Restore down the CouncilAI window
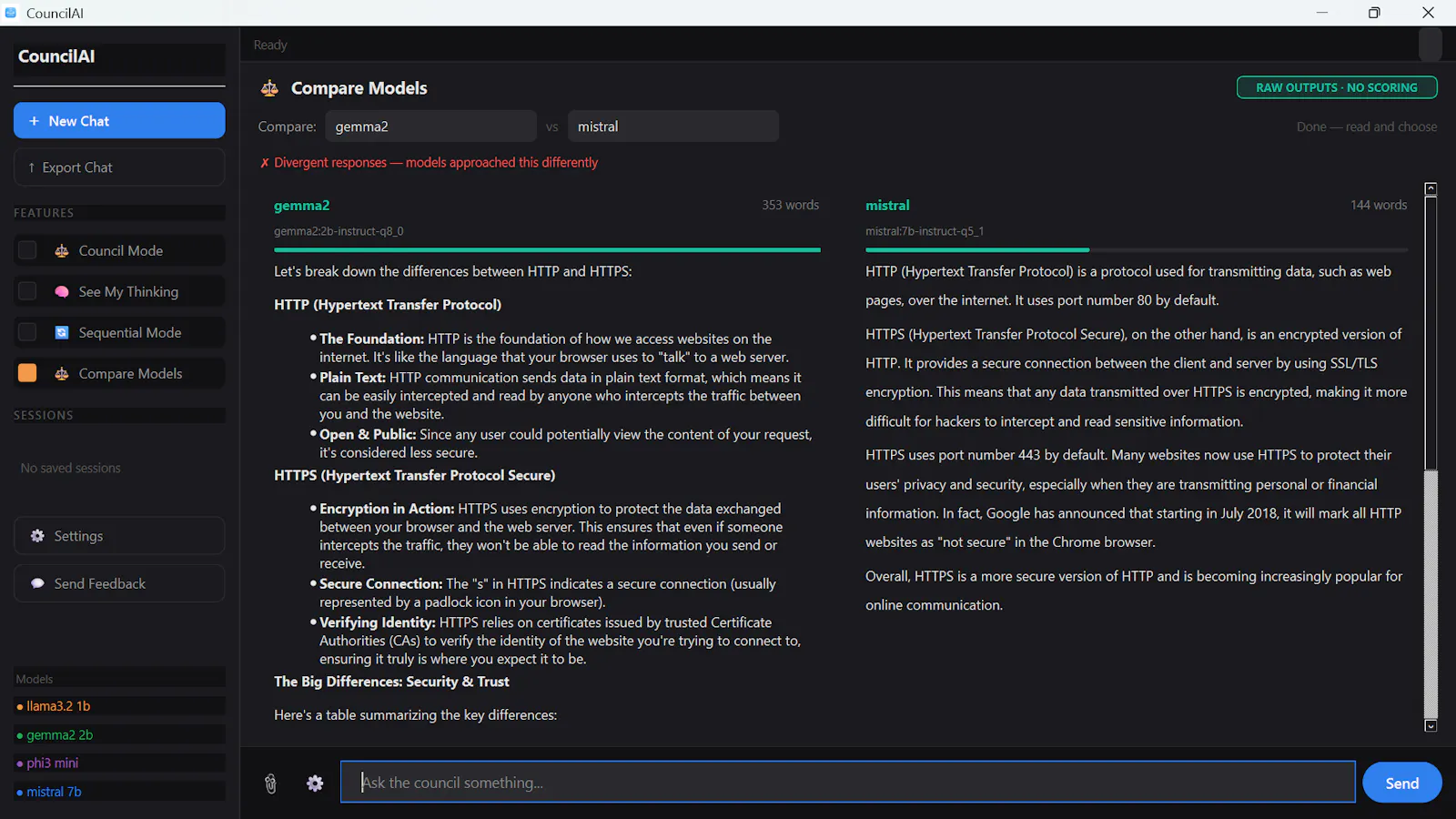Screen dimensions: 1456x819 (1374, 13)
